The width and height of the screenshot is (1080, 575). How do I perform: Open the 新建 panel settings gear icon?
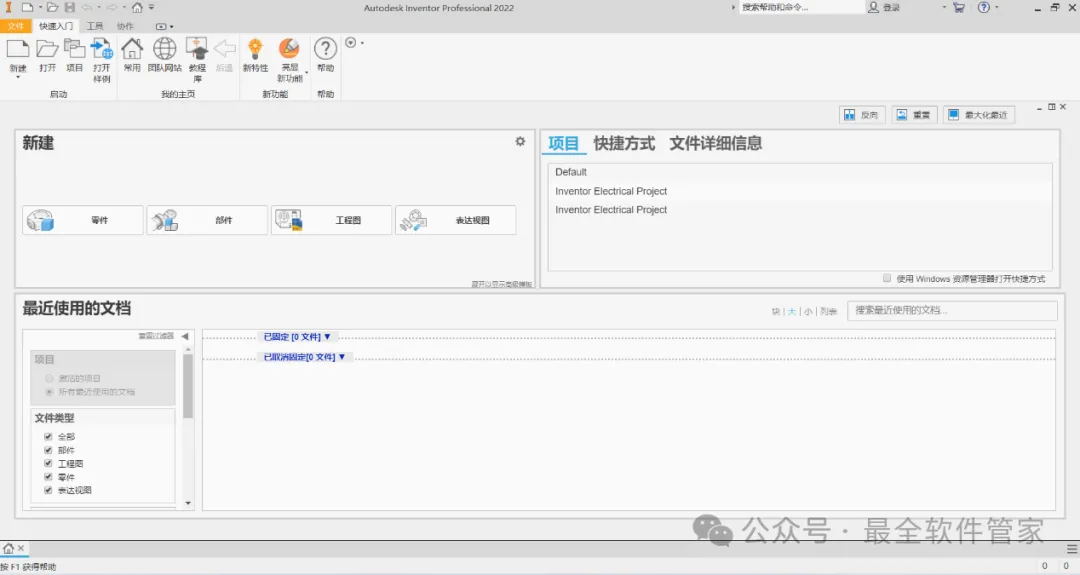click(520, 141)
